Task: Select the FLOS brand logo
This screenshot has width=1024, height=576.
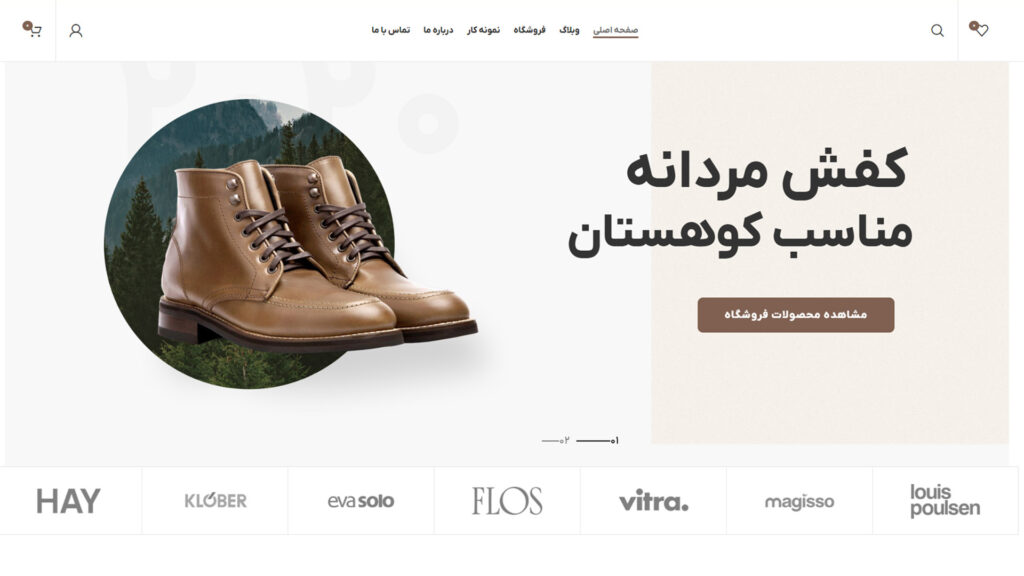Action: click(507, 501)
